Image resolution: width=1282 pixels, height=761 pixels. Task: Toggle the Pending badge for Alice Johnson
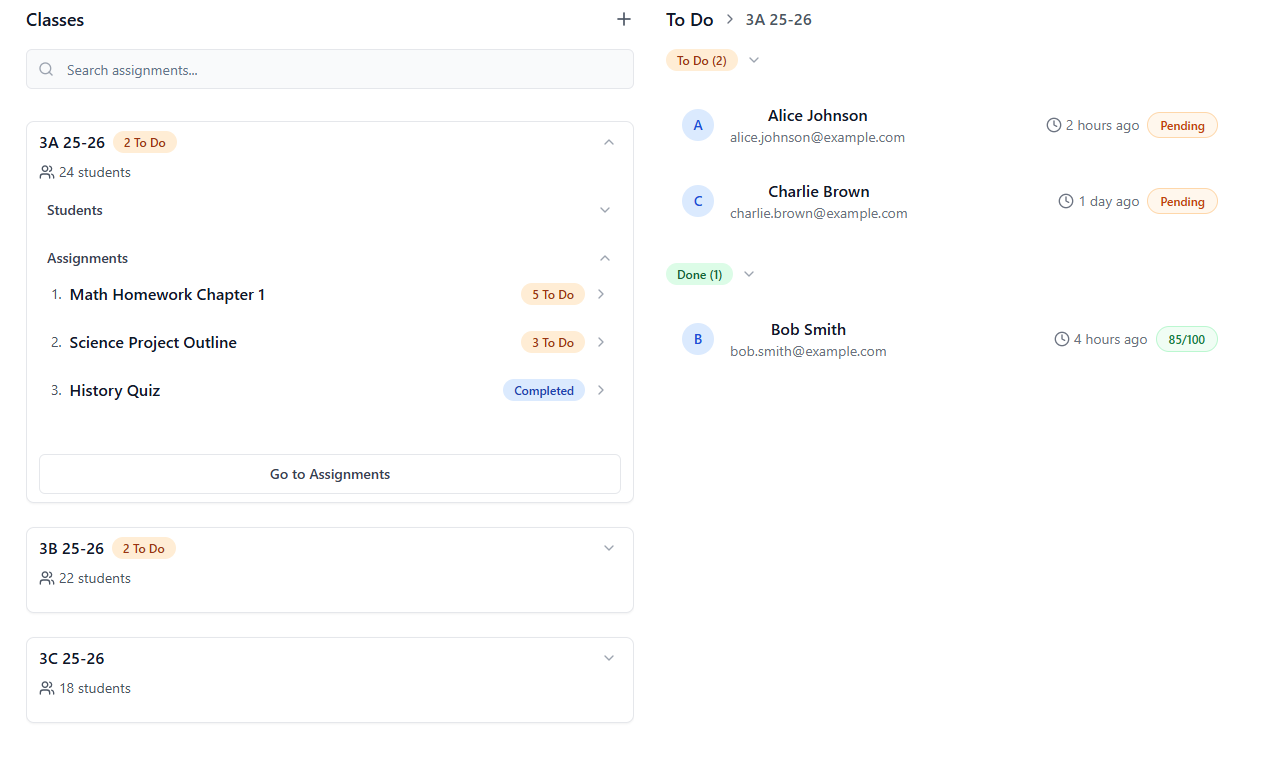(x=1182, y=125)
